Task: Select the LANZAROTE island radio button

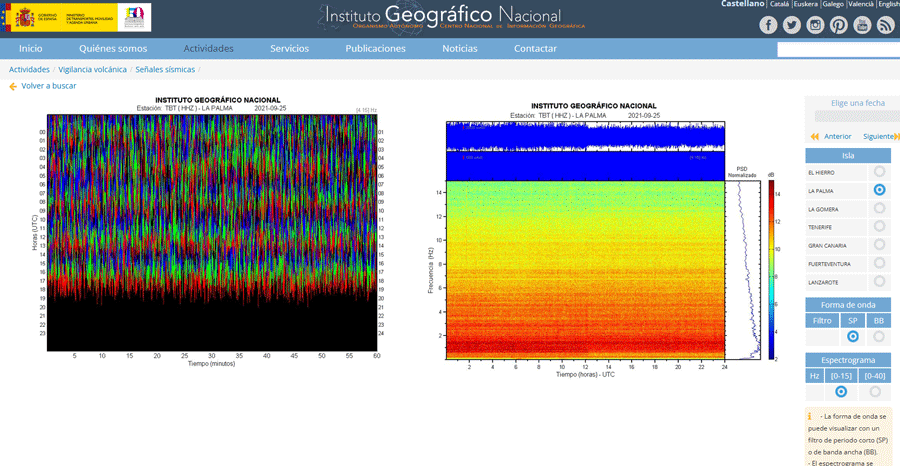Action: (x=879, y=282)
